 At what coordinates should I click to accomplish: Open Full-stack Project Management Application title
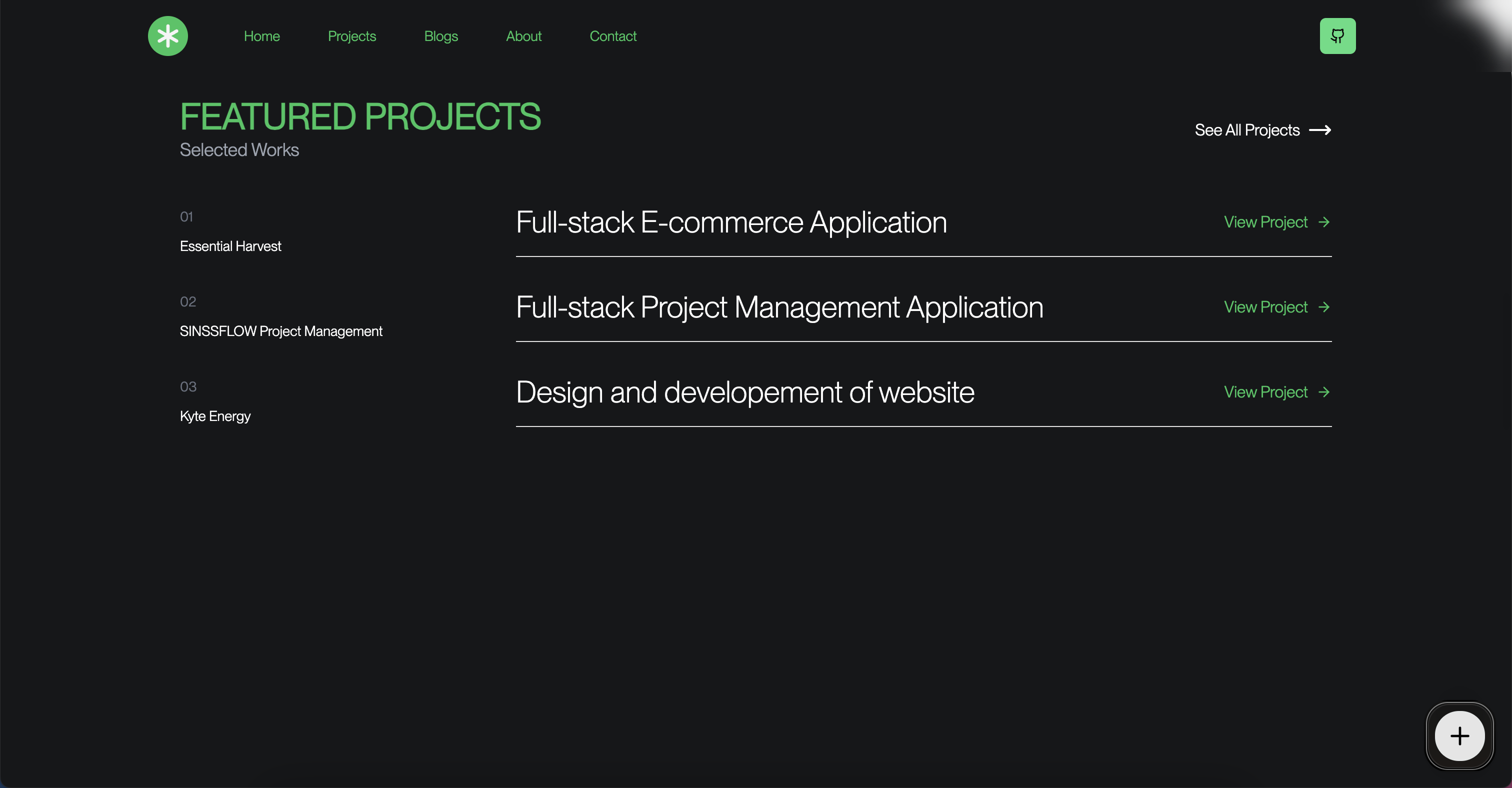coord(779,307)
